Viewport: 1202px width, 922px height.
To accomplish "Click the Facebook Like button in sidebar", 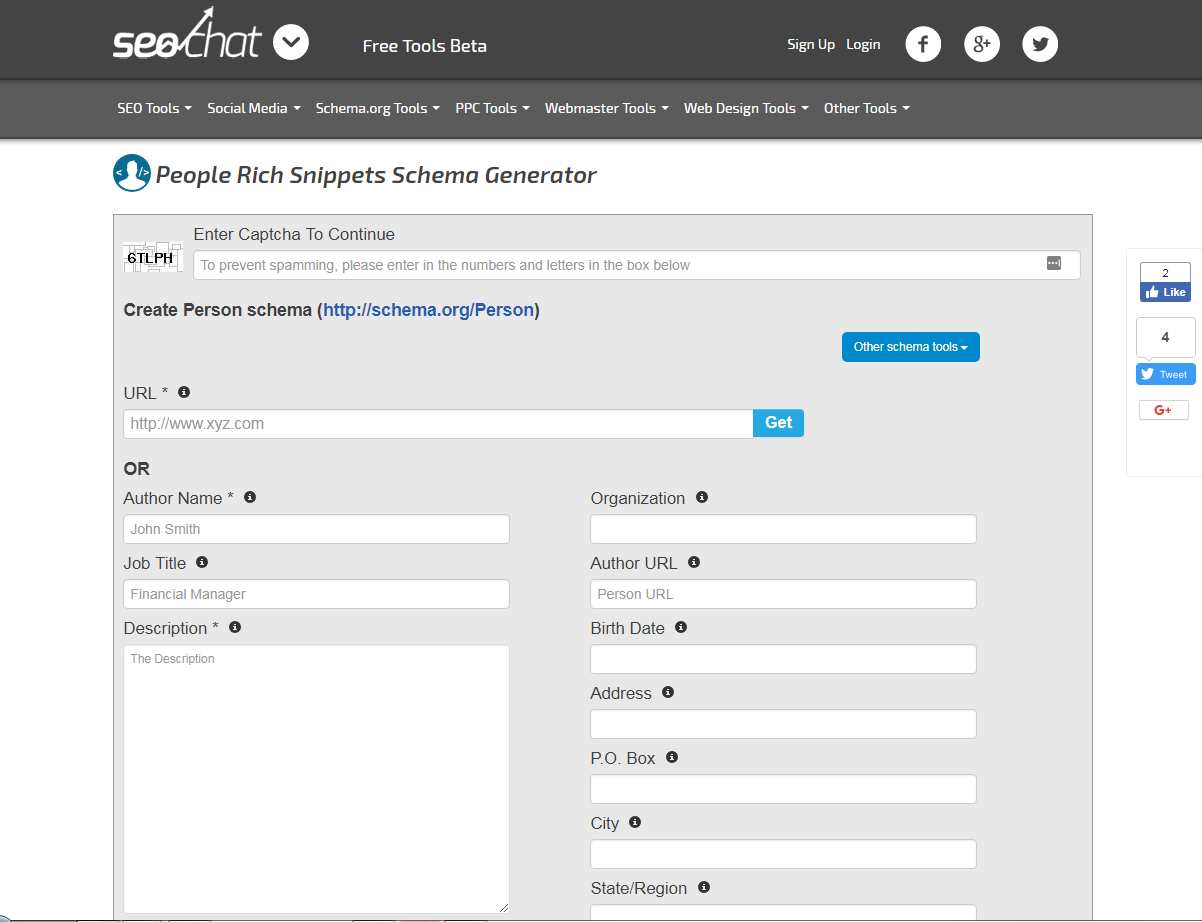I will (x=1165, y=292).
